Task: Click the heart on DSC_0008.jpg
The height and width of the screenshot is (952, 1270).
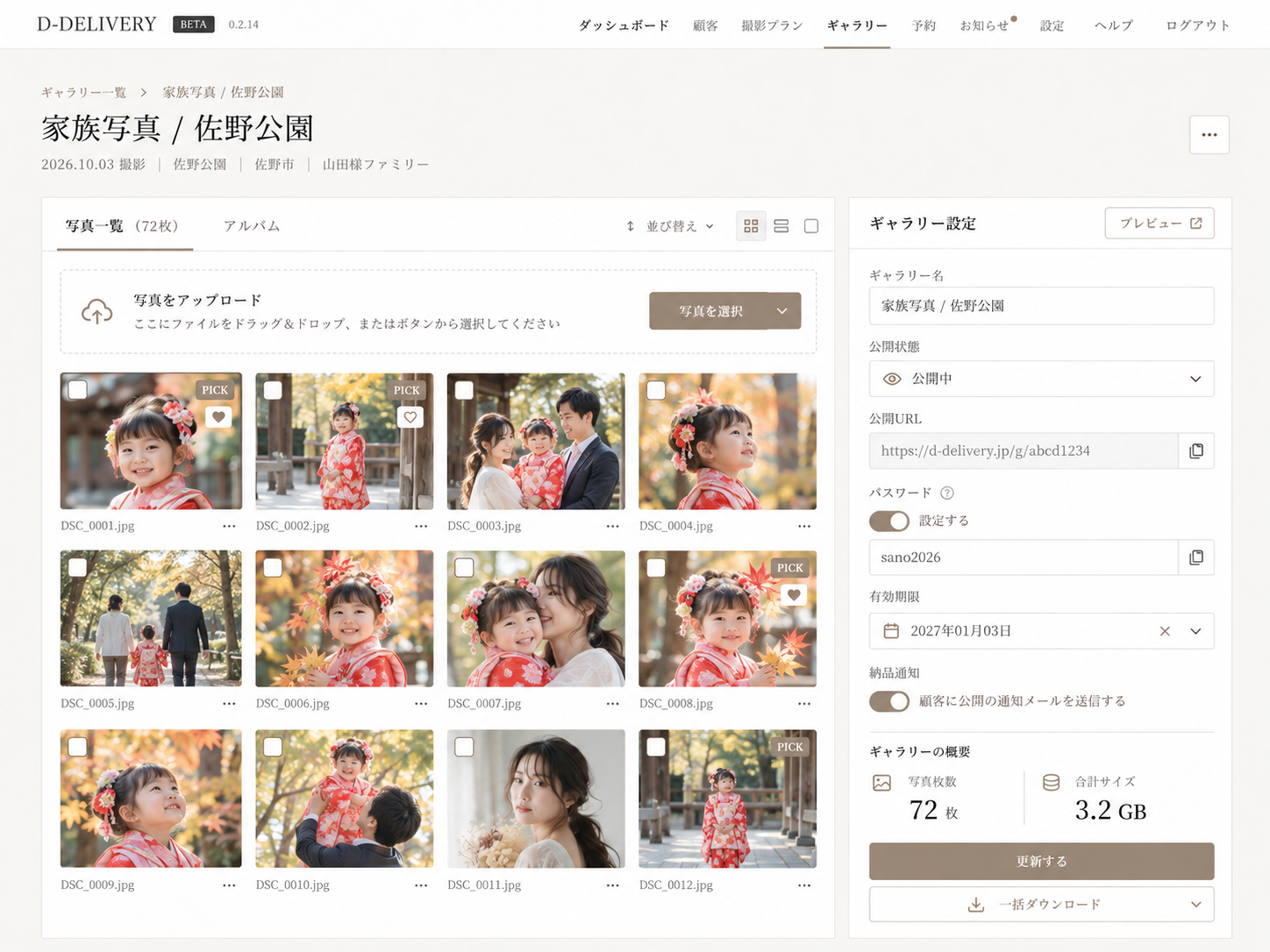Action: (794, 595)
